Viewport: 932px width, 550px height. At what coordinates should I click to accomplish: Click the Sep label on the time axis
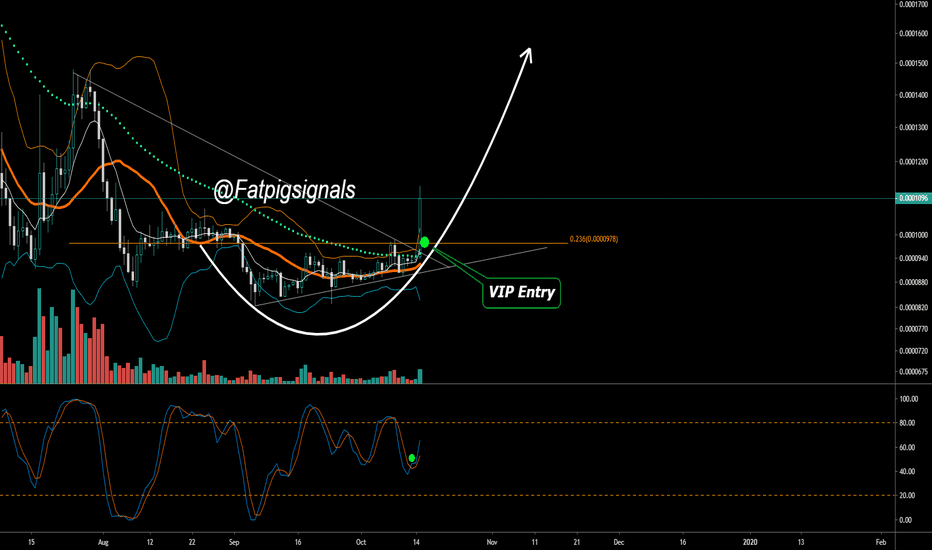234,542
